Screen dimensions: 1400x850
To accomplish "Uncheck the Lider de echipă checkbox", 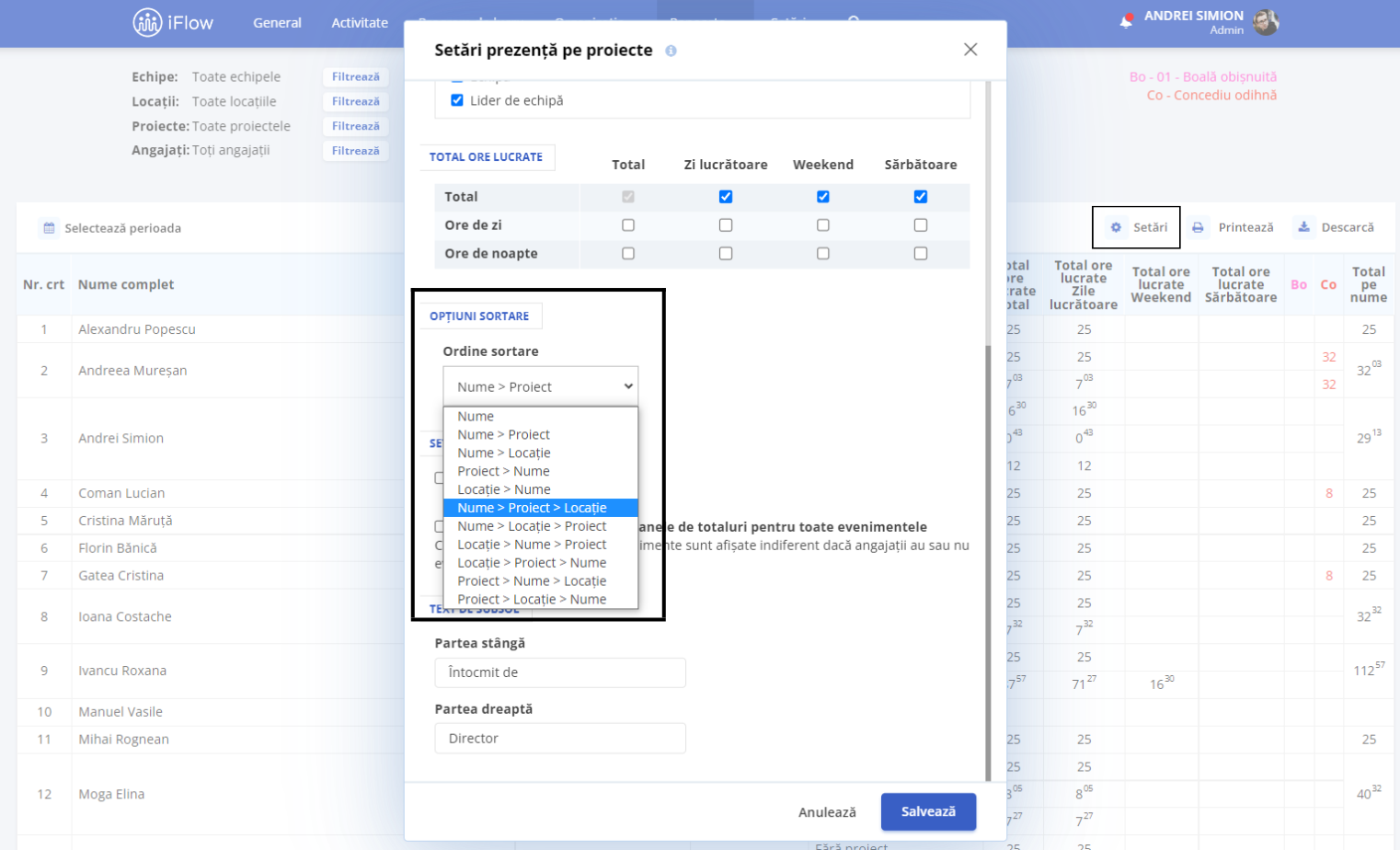I will (457, 100).
